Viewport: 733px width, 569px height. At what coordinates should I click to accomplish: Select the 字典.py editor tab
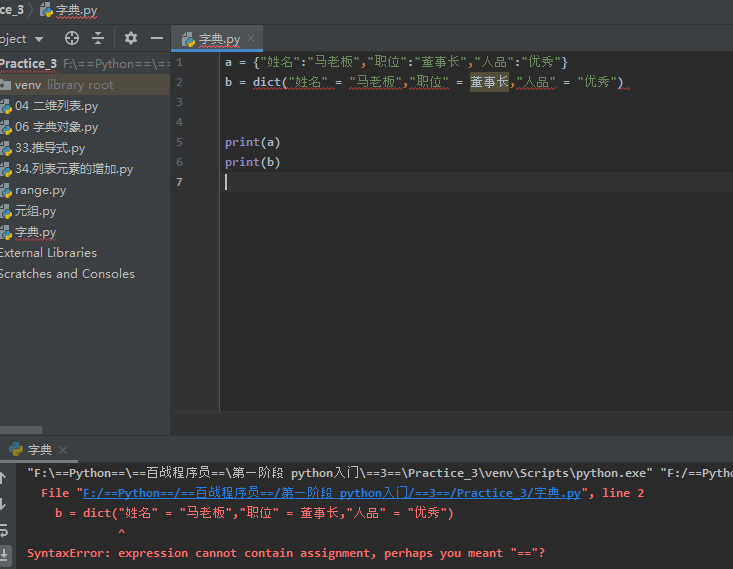pyautogui.click(x=219, y=39)
